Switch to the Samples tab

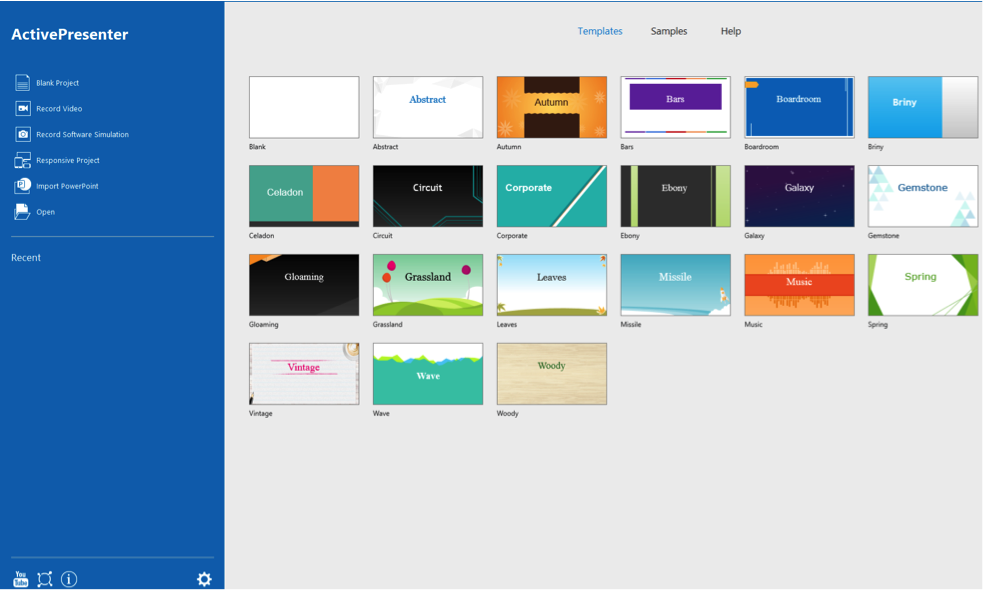coord(669,31)
